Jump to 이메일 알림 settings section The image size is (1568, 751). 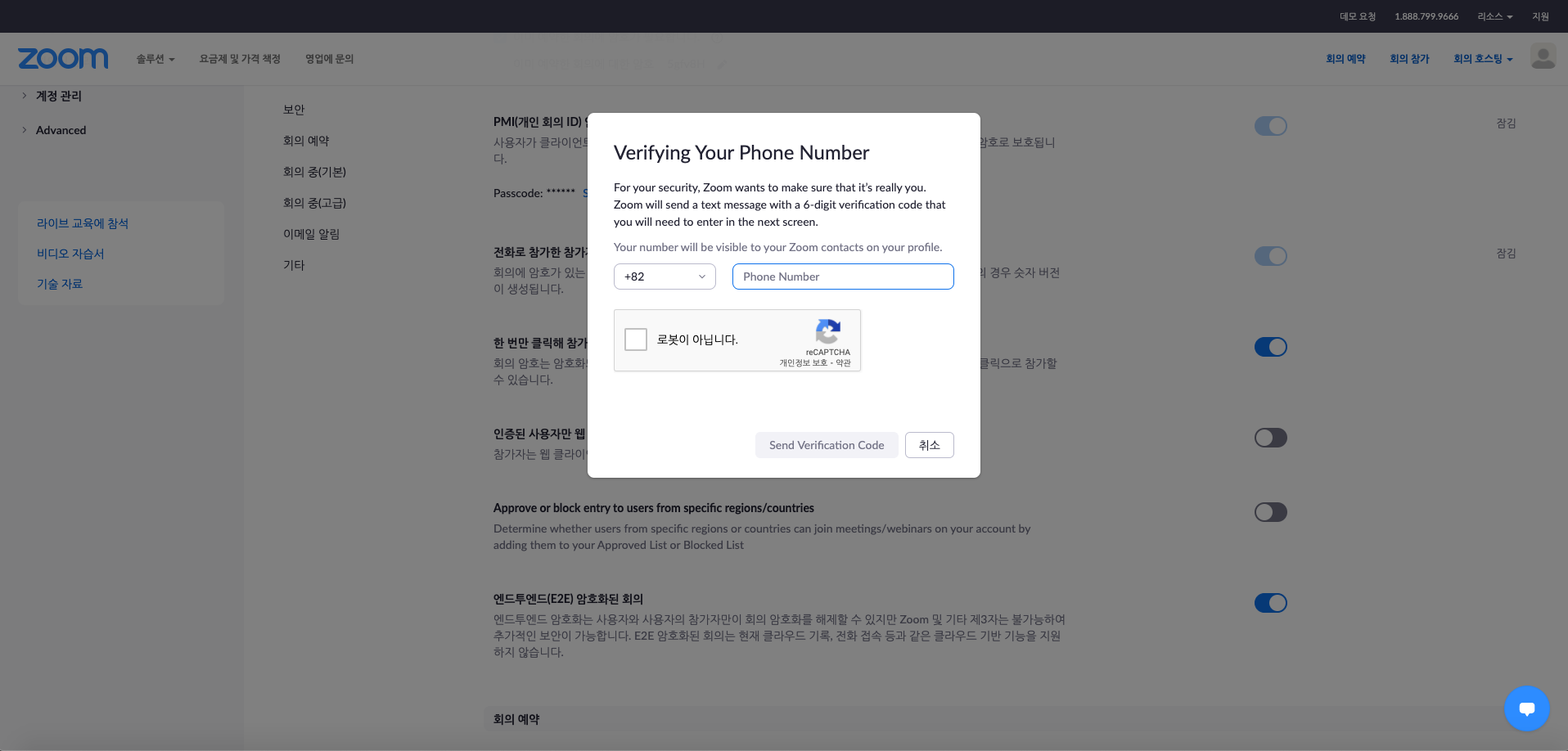pyautogui.click(x=311, y=234)
